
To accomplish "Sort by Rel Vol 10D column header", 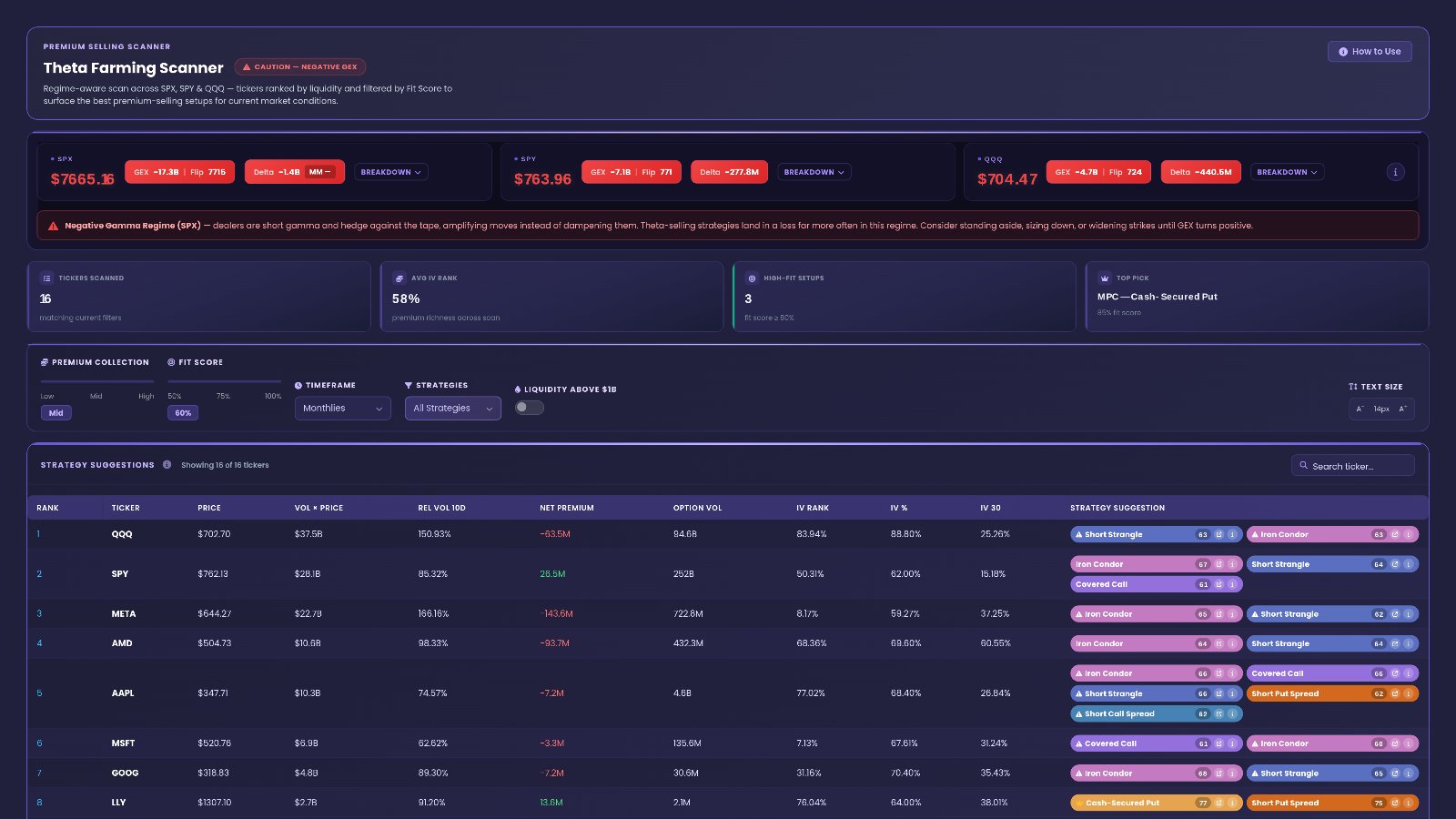I will [x=441, y=508].
